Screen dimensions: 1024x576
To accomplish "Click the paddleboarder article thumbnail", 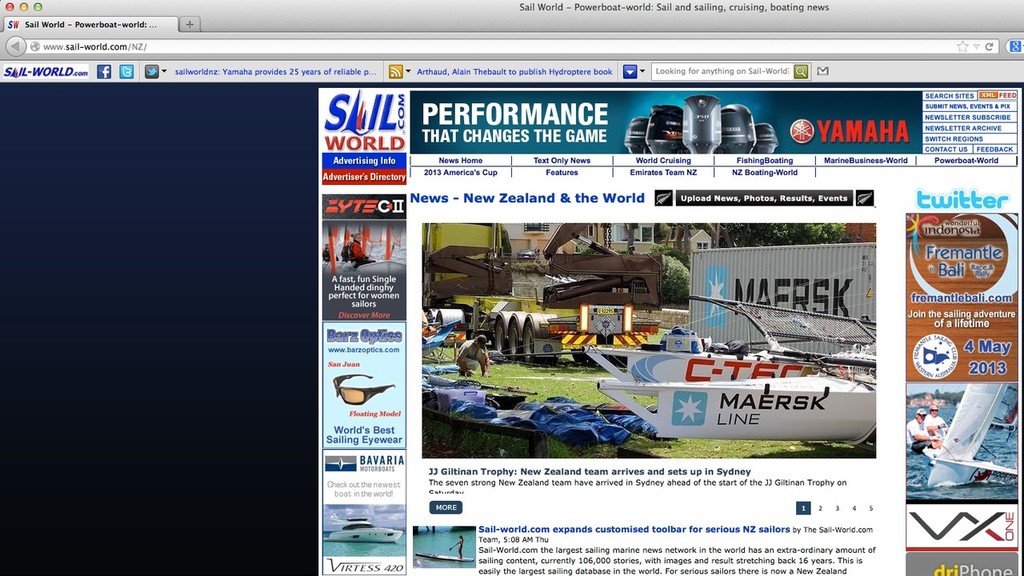I will pos(444,547).
